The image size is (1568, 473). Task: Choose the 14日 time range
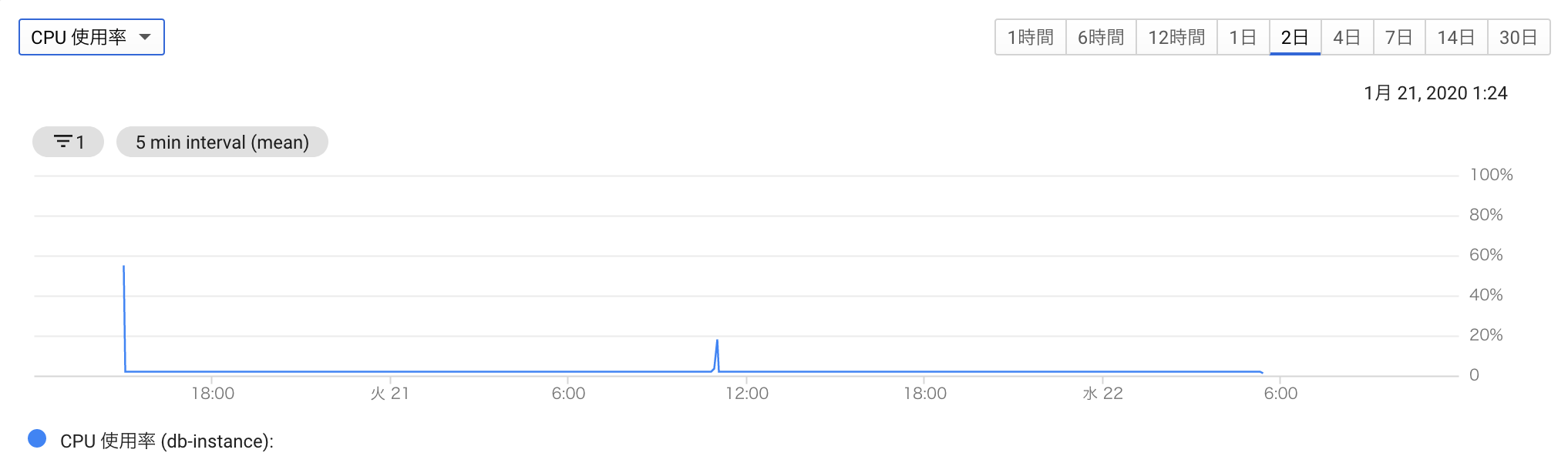(x=1456, y=37)
